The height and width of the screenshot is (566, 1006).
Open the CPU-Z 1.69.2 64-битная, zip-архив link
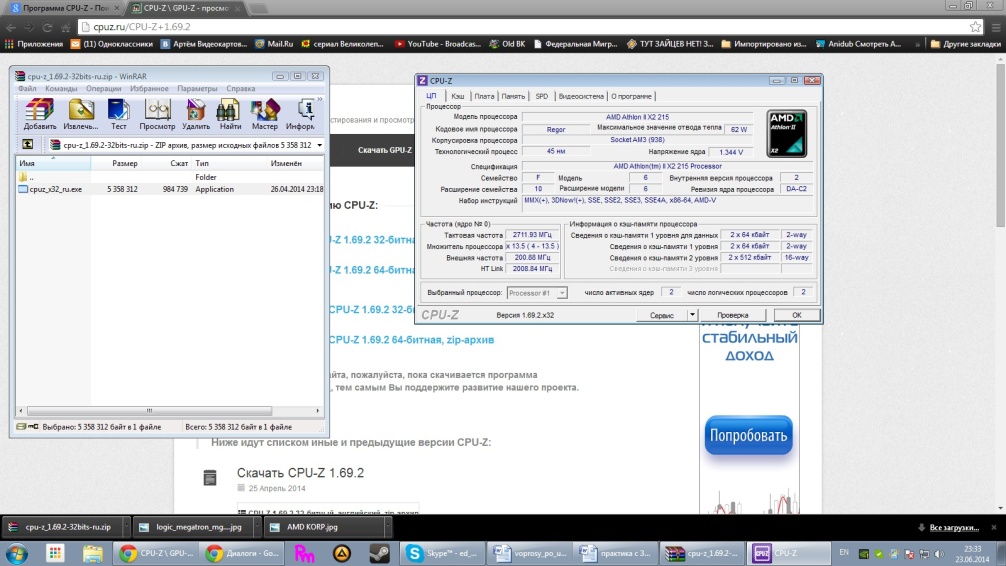412,340
